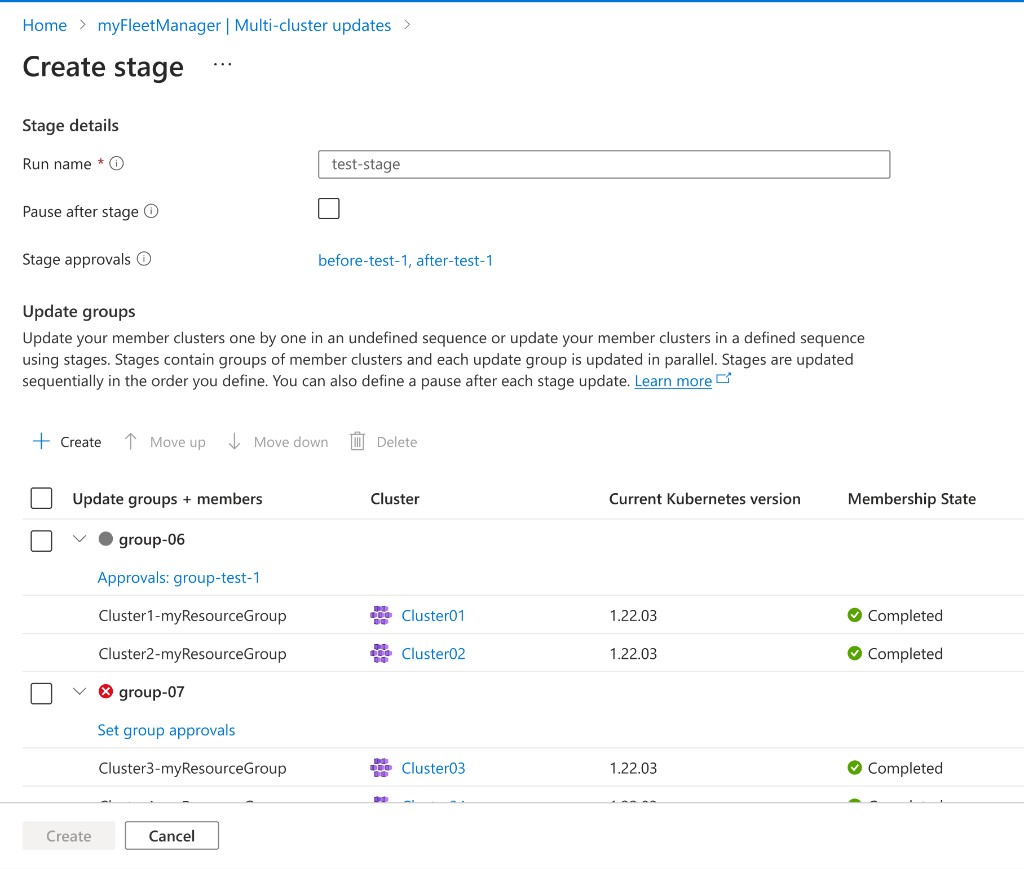Click the Cluster03 Kubernetes icon
The width and height of the screenshot is (1024, 869).
(x=381, y=767)
